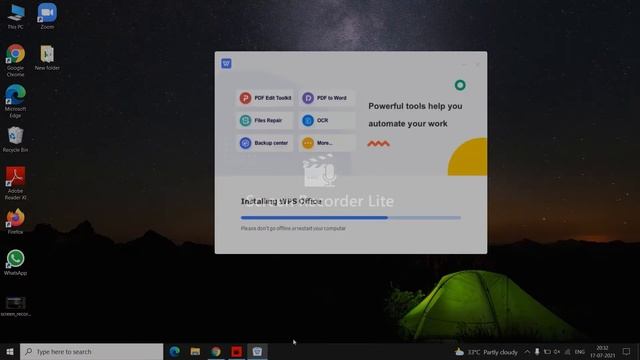Select the Google Chrome desktop shortcut
Viewport: 640px width, 360px height.
[16, 61]
